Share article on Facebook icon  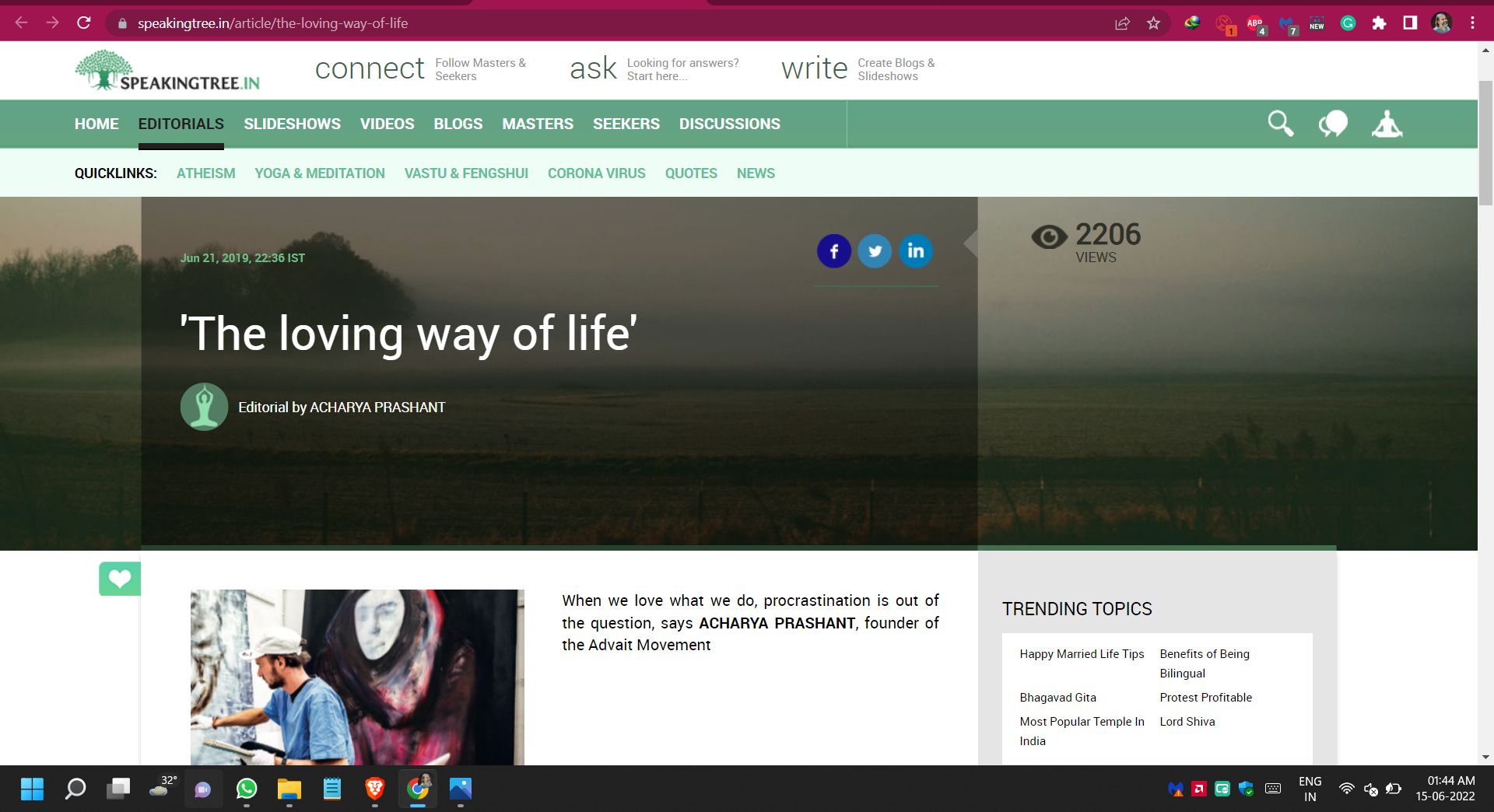pos(833,251)
